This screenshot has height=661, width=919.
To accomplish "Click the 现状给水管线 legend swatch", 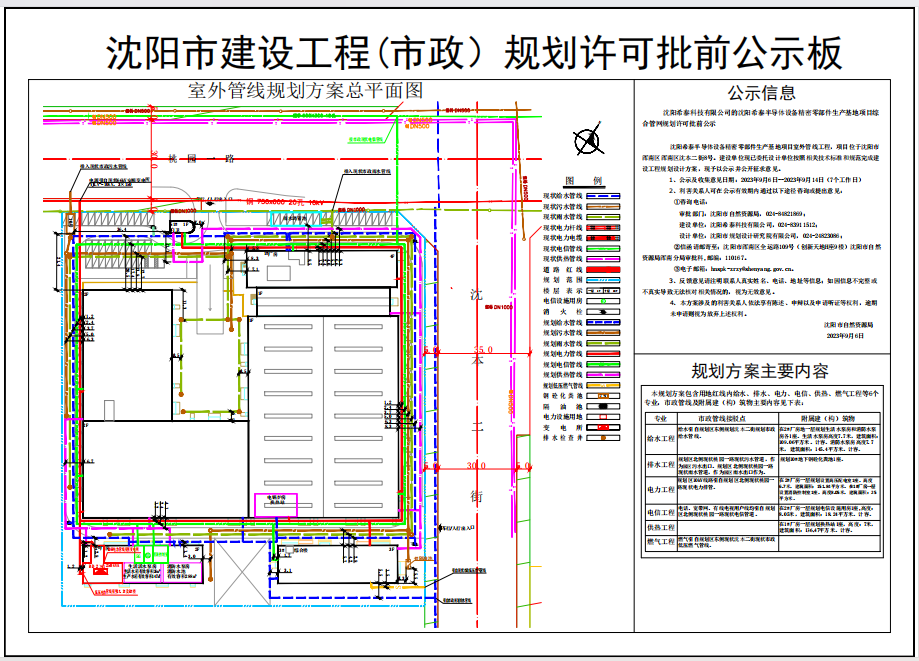I will pyautogui.click(x=603, y=196).
